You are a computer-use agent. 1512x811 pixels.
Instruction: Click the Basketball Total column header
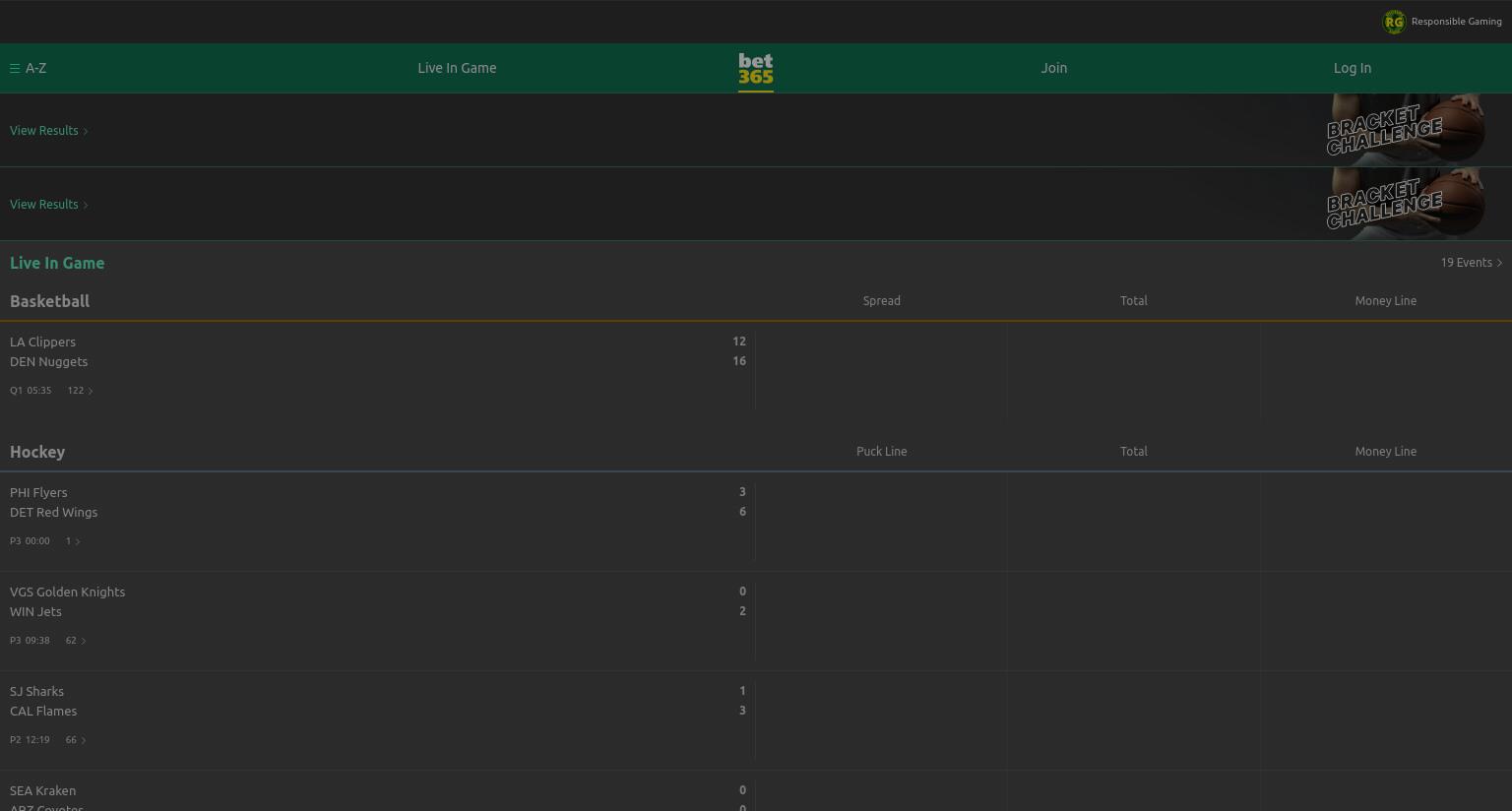[1134, 301]
